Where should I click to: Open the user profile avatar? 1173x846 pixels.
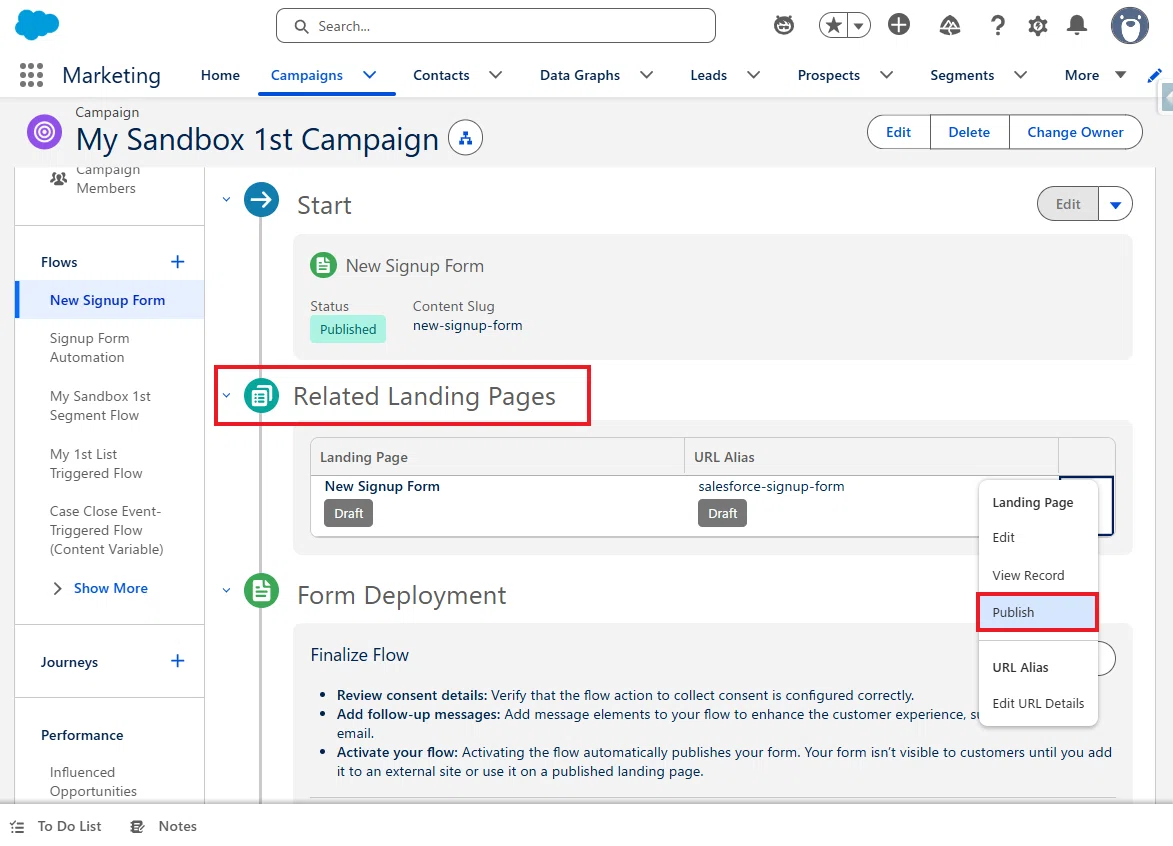[x=1129, y=26]
